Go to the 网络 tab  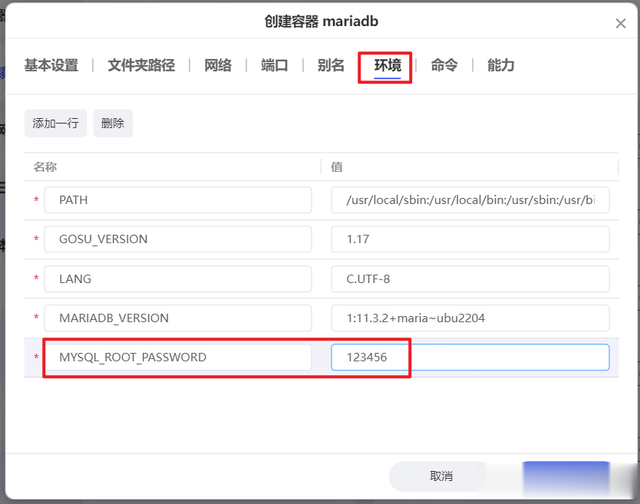tap(218, 65)
